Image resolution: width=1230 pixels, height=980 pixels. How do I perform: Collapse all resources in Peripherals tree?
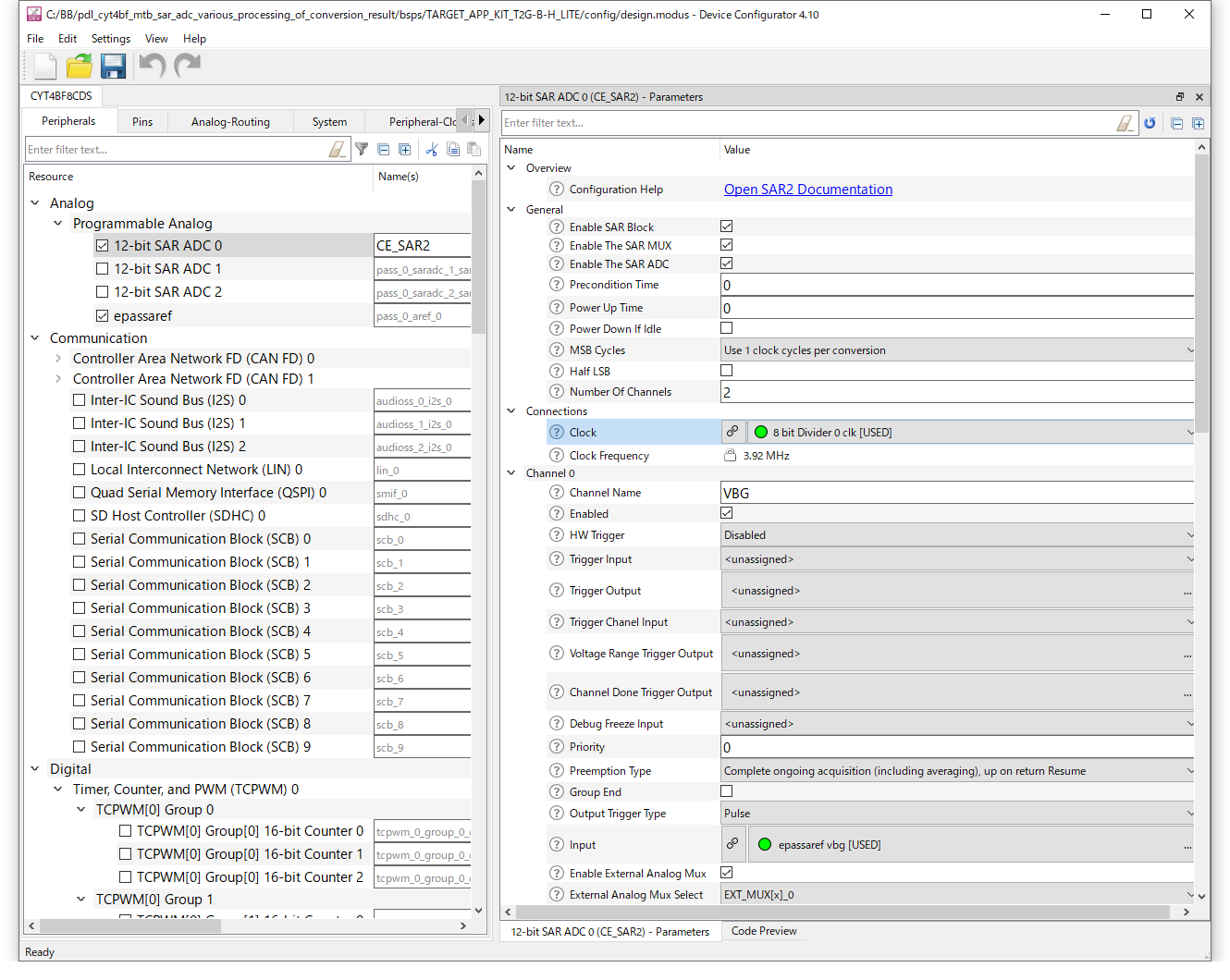tap(383, 149)
